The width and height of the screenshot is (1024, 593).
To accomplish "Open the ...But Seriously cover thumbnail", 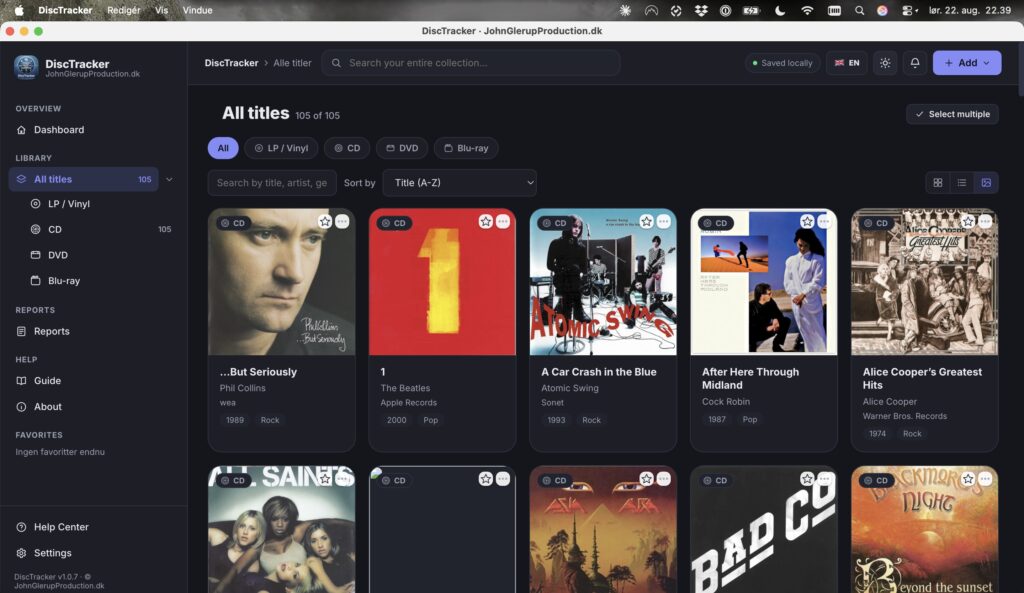I will [x=281, y=282].
